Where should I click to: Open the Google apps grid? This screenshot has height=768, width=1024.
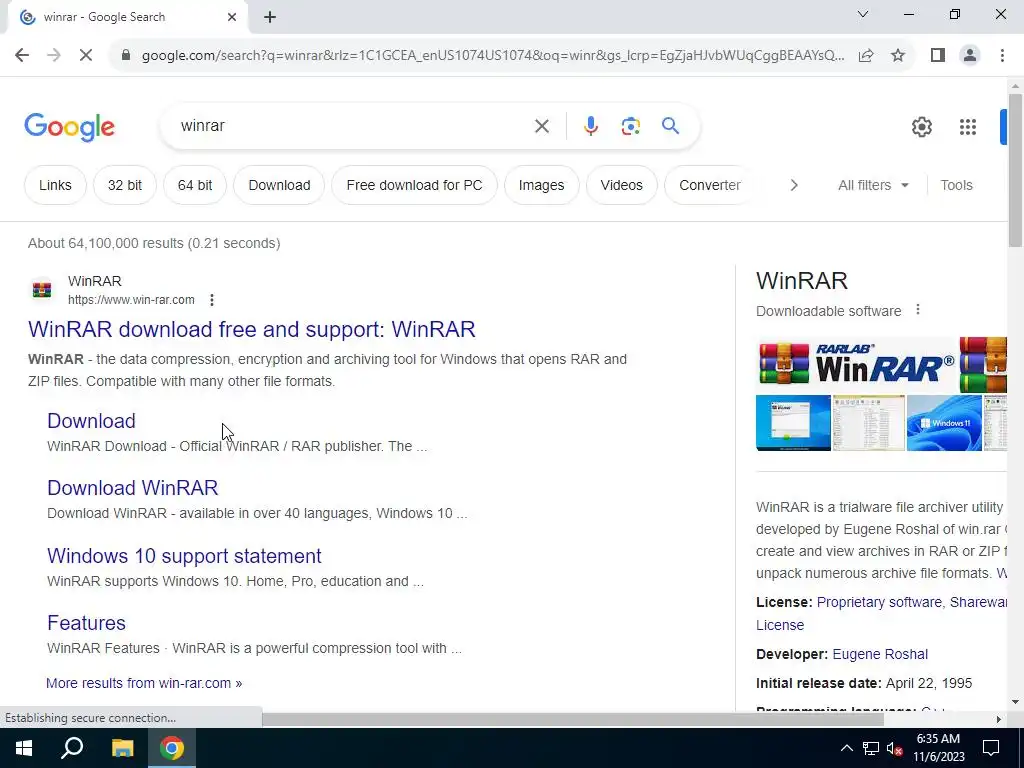point(968,127)
